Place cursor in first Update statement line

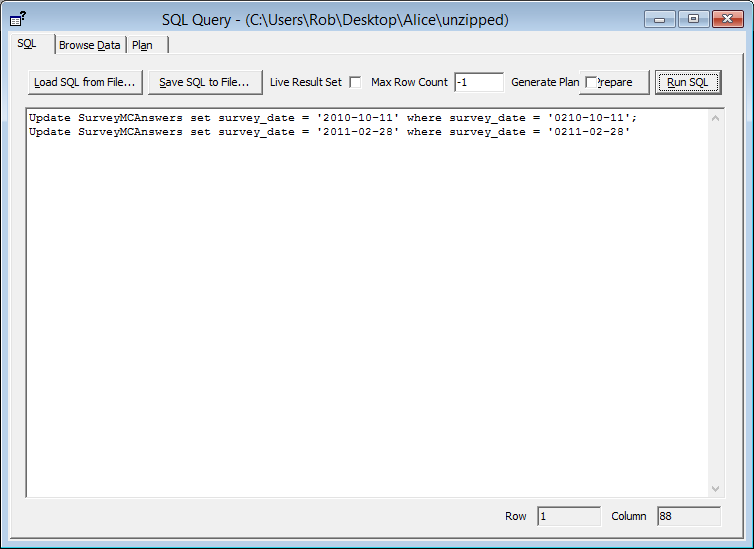[x=332, y=118]
